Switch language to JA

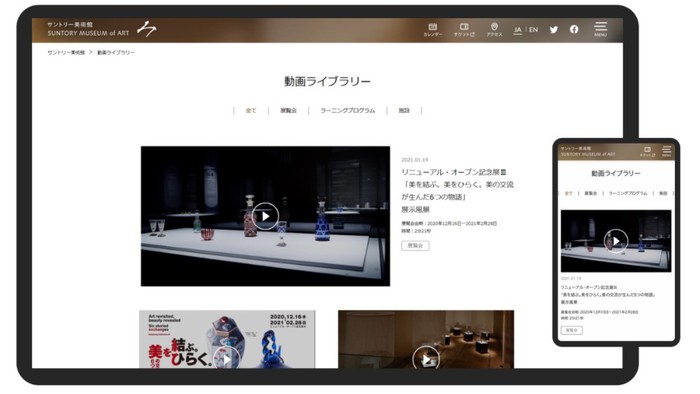[x=517, y=30]
